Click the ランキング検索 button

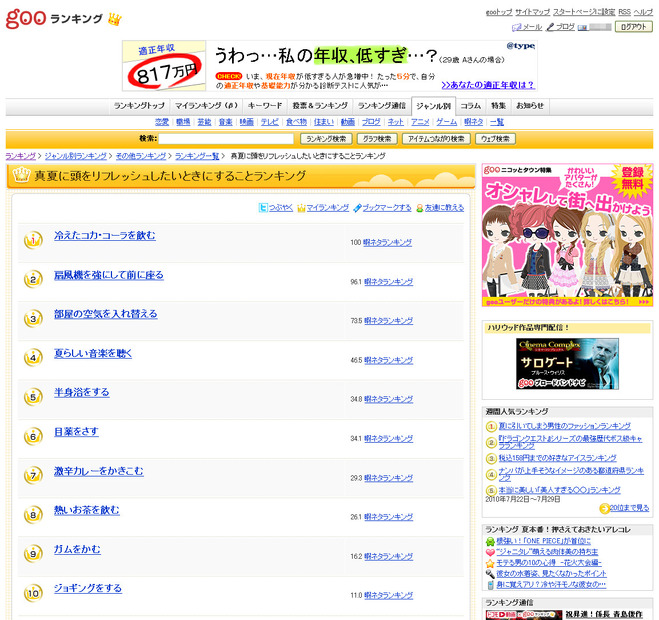(326, 139)
